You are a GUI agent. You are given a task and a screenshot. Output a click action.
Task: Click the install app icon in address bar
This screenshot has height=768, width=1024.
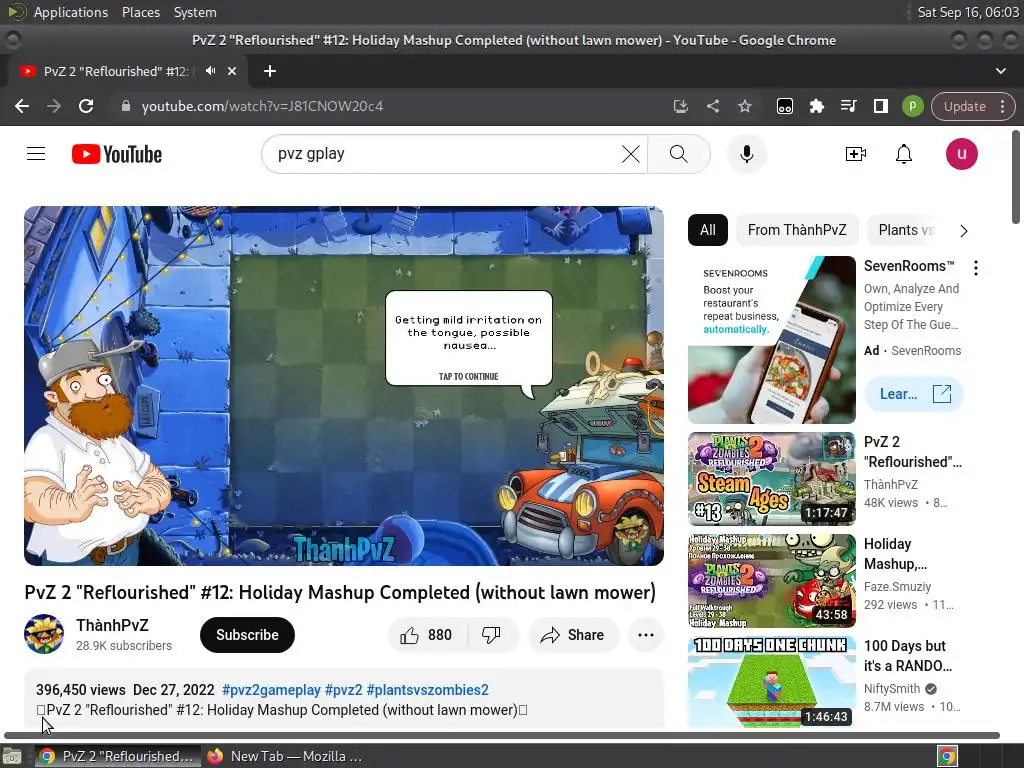(x=680, y=106)
